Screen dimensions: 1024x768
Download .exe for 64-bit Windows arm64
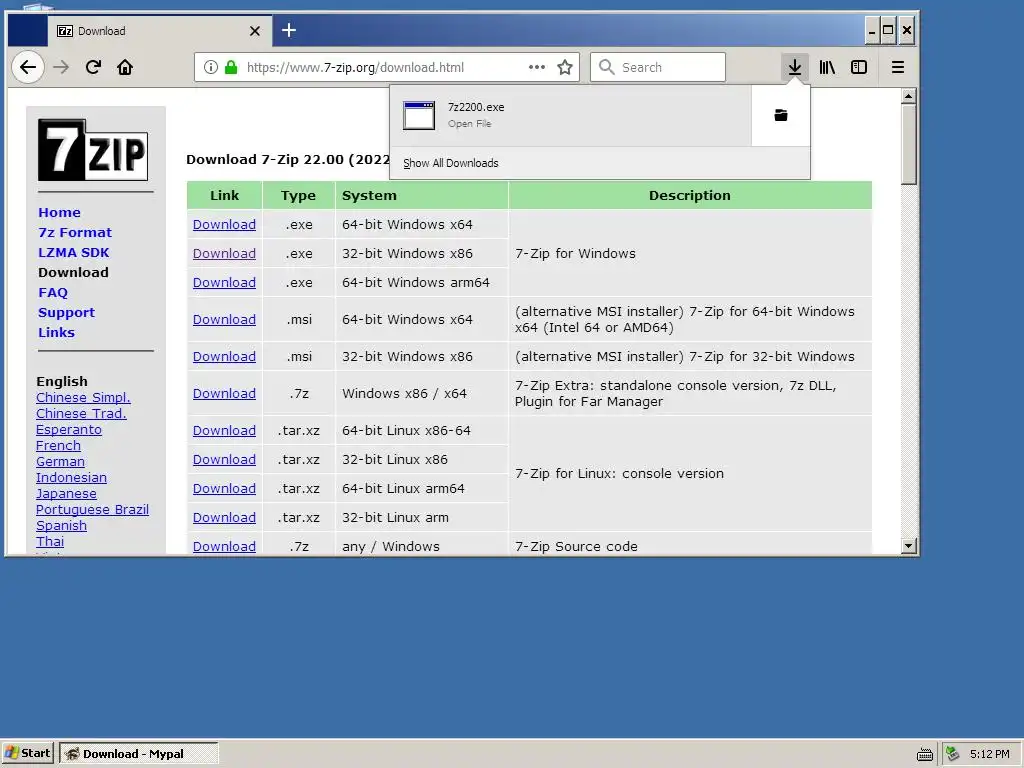tap(224, 283)
